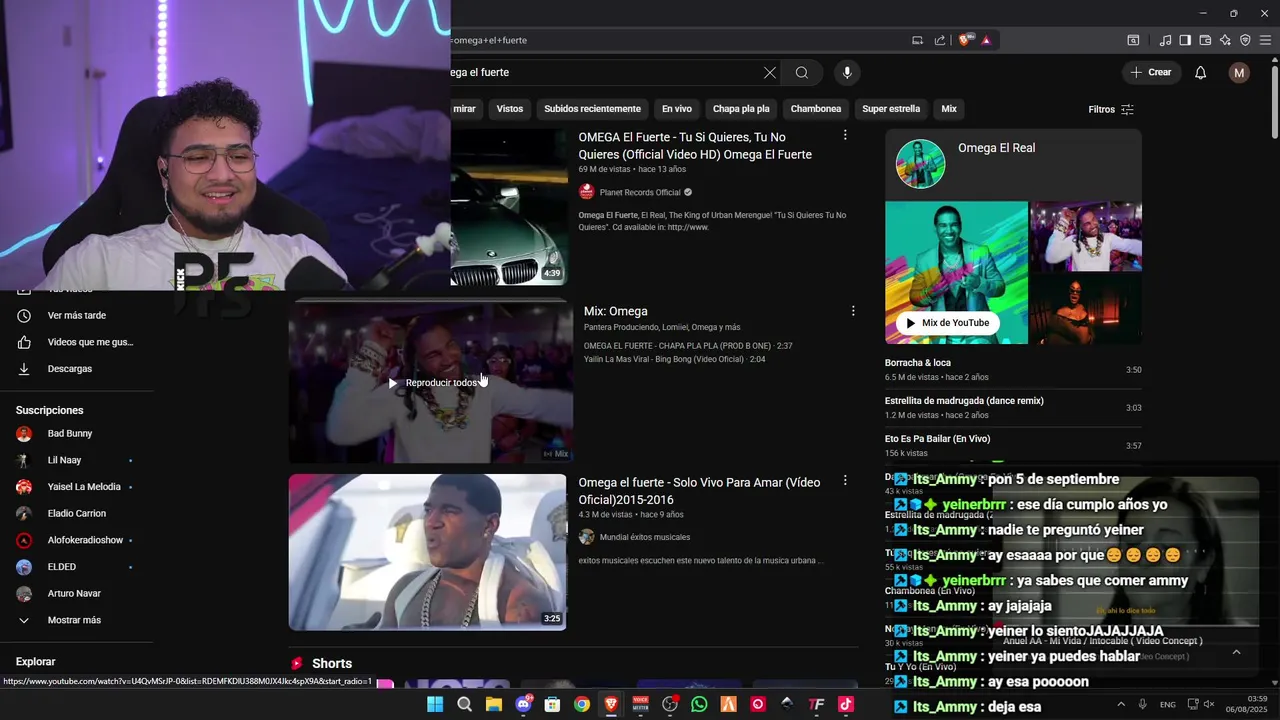1280x720 pixels.
Task: Open TikTok from the taskbar
Action: (846, 704)
